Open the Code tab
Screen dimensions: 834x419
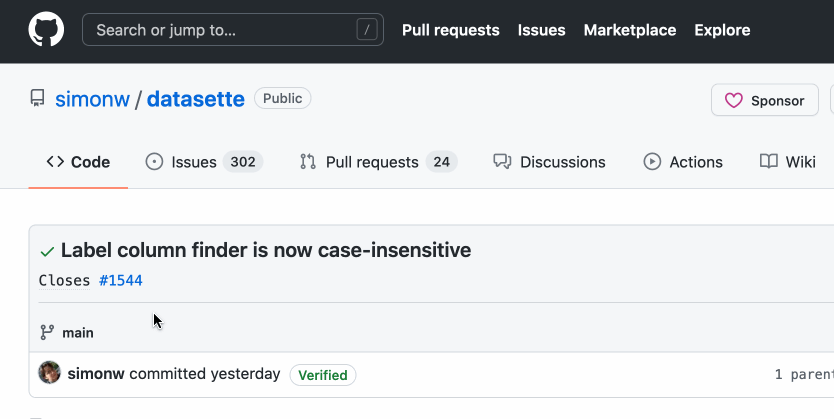pyautogui.click(x=78, y=162)
